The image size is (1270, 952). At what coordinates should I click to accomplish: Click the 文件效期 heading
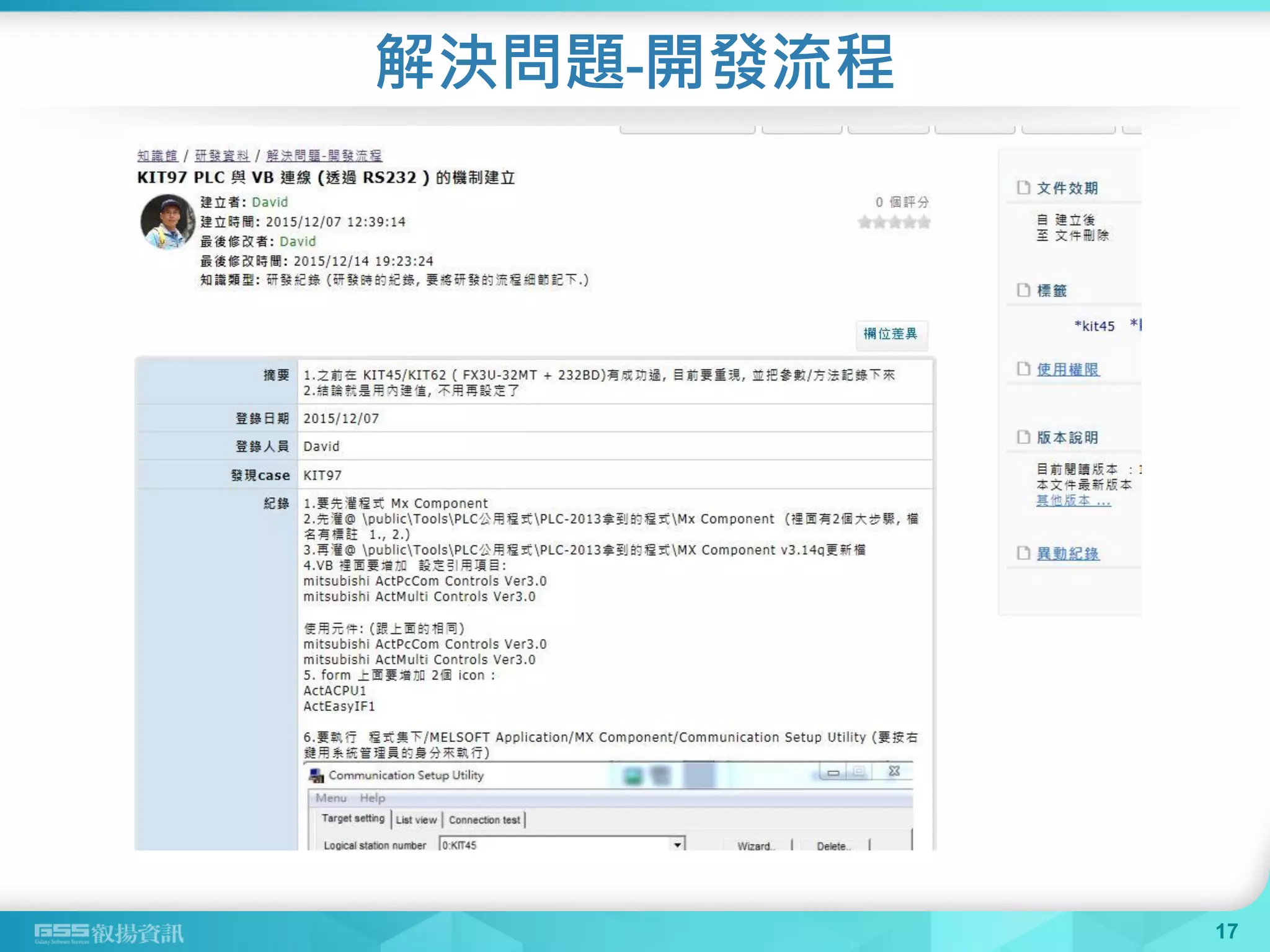tap(1067, 188)
